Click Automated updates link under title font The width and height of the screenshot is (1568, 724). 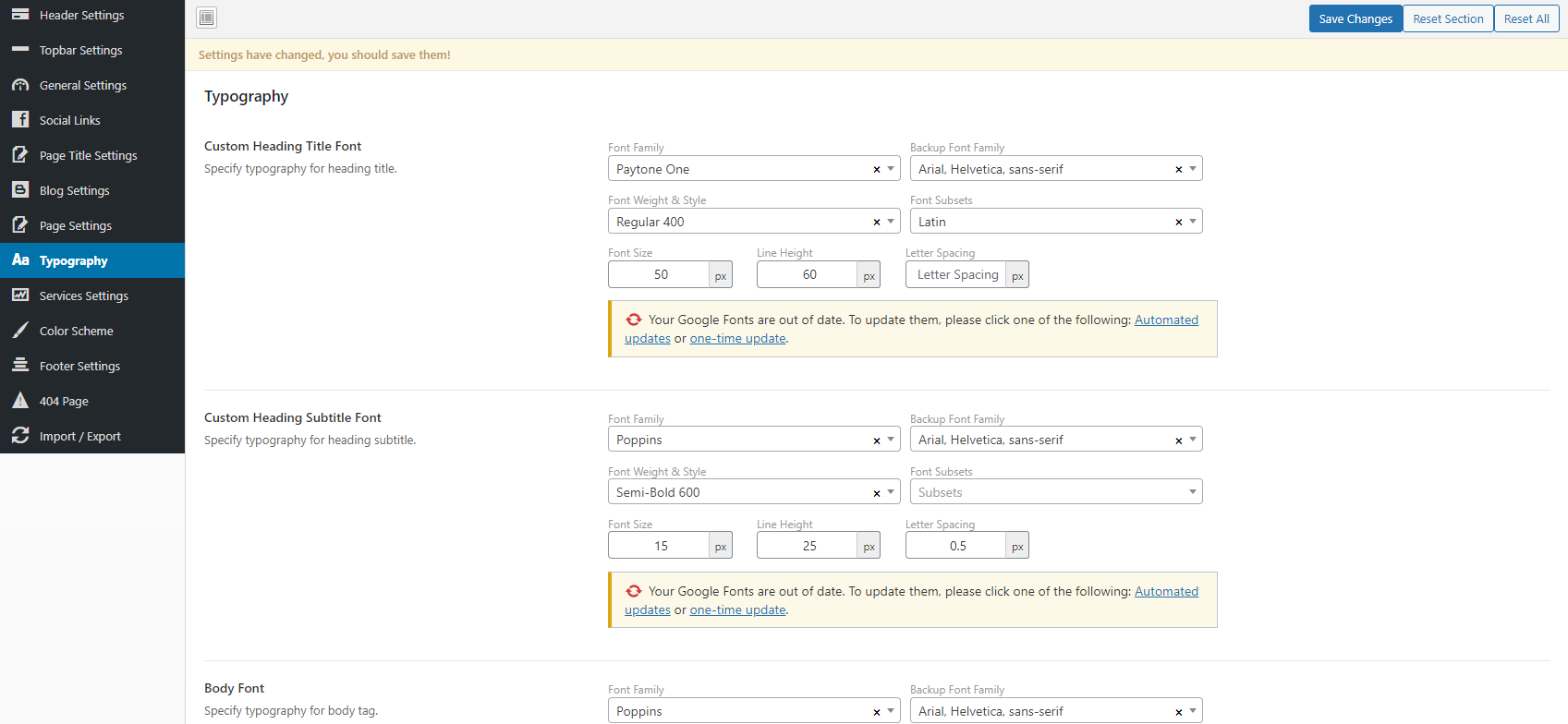coord(1166,320)
